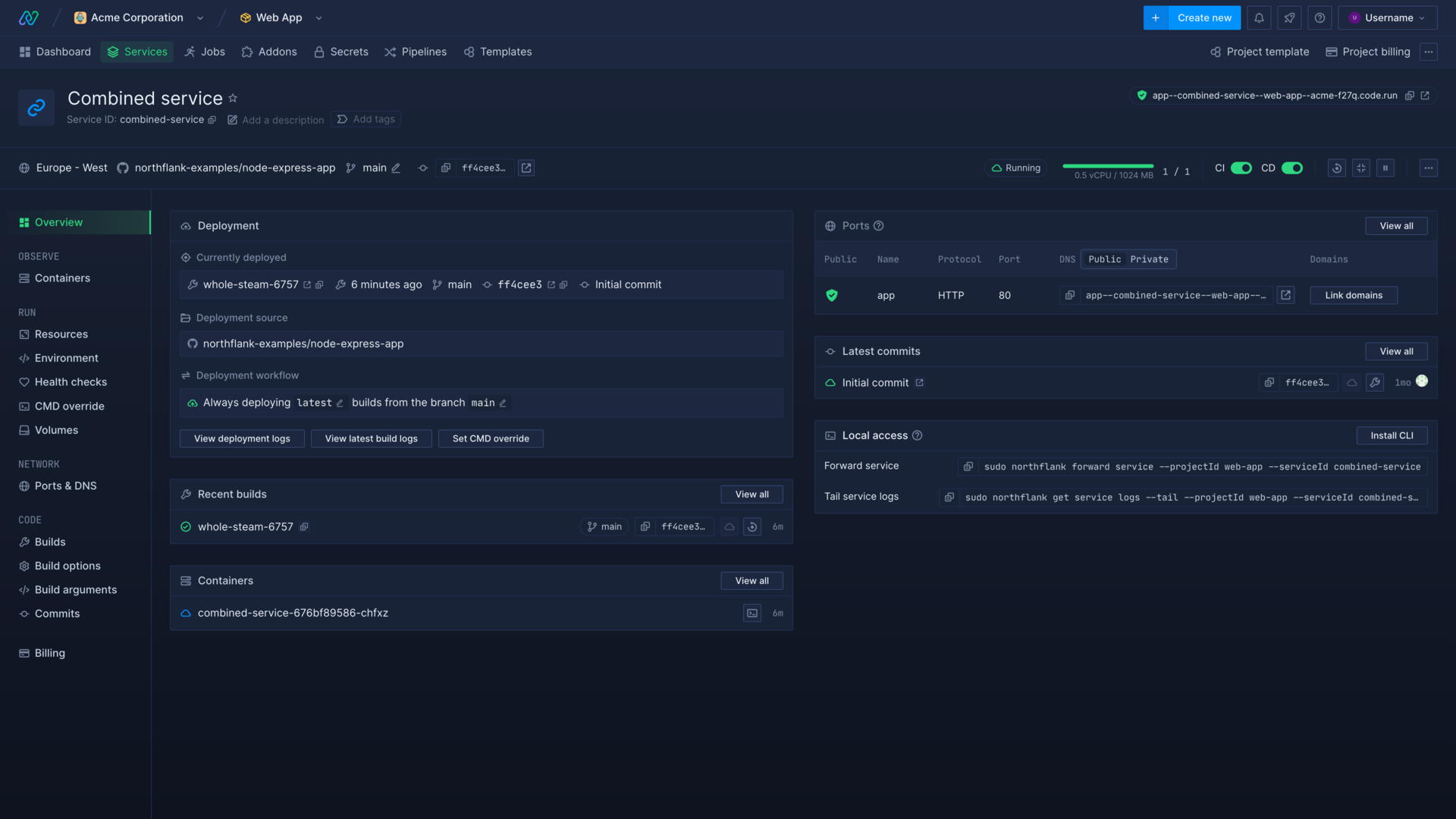Copy the Tail service logs command
The width and height of the screenshot is (1456, 819).
tap(949, 497)
